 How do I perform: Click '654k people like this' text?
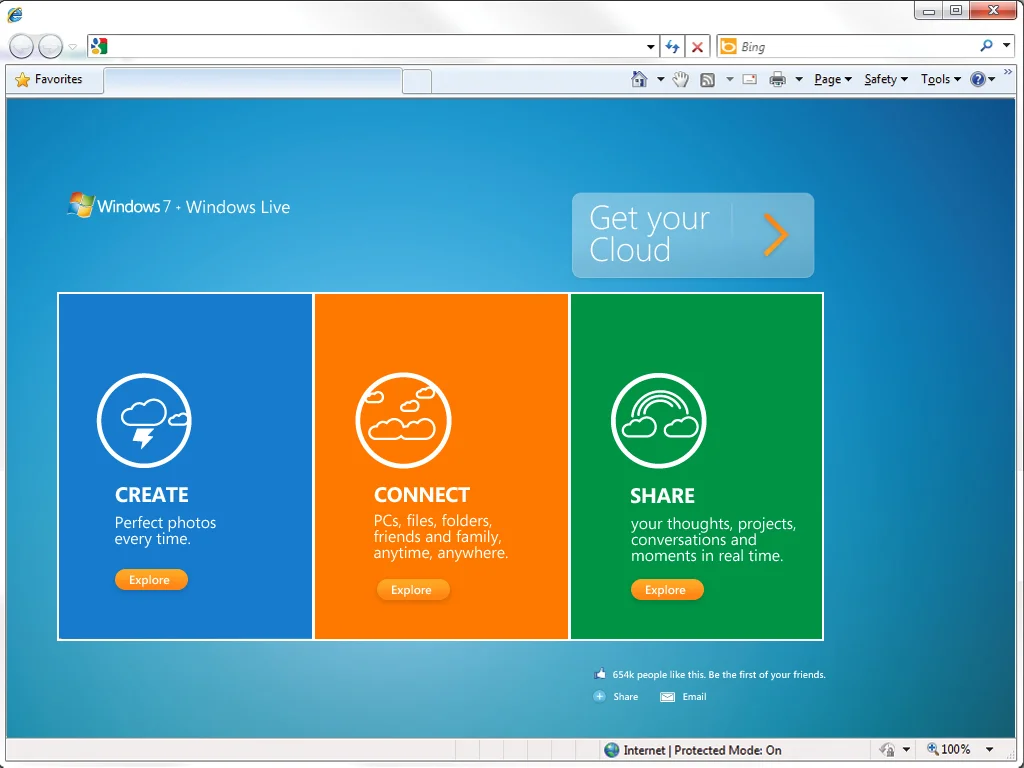(x=658, y=675)
